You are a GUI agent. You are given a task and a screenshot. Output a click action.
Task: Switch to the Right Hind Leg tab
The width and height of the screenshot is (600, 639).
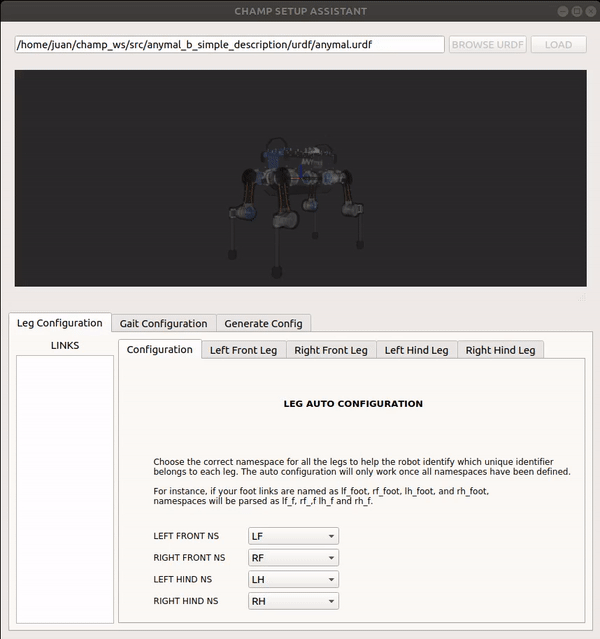[501, 350]
